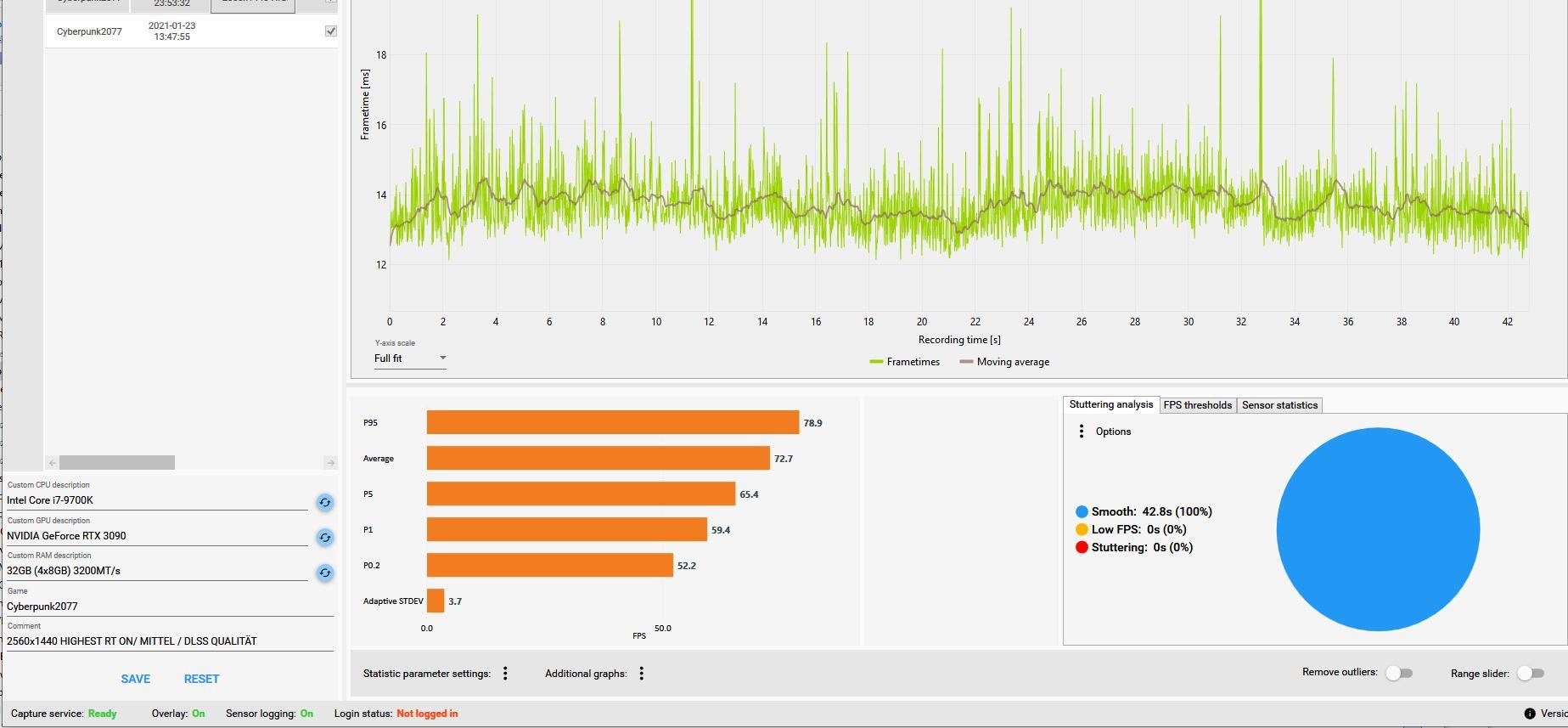Click the Custom RAM description field
The width and height of the screenshot is (1568, 728).
pyautogui.click(x=157, y=571)
